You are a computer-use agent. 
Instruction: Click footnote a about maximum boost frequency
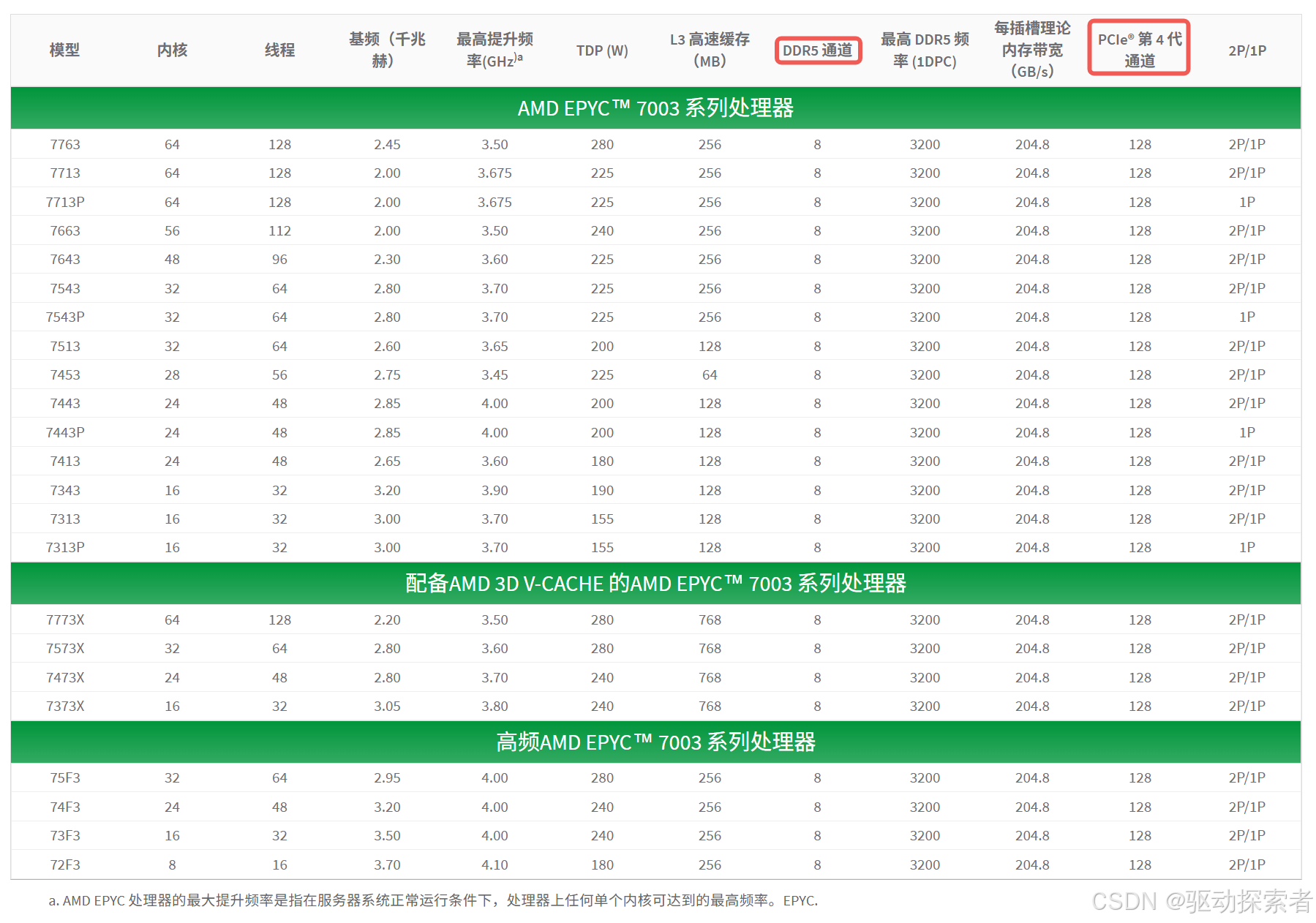[x=433, y=901]
